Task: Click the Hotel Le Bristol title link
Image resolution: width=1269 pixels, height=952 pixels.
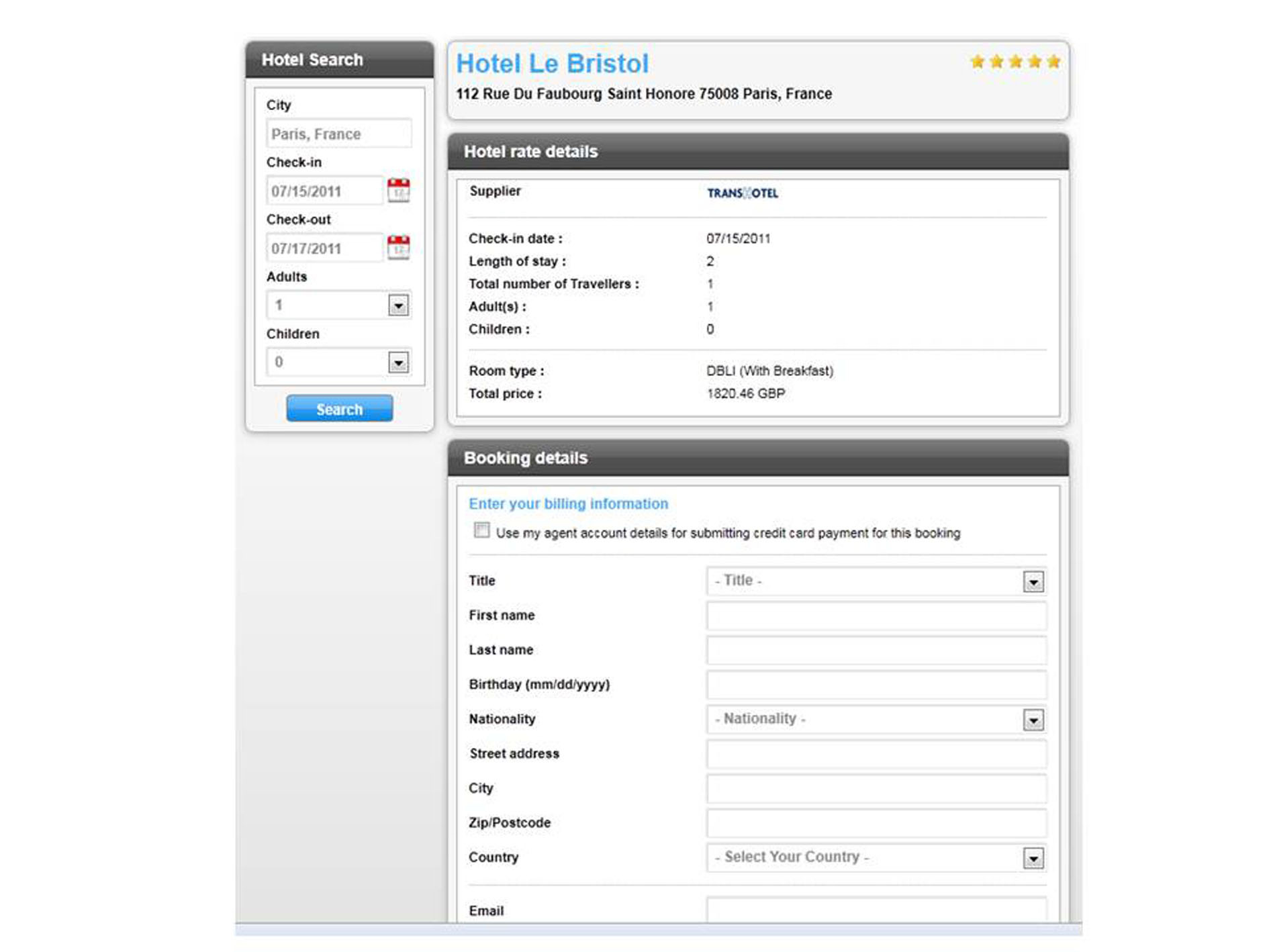Action: [x=552, y=64]
